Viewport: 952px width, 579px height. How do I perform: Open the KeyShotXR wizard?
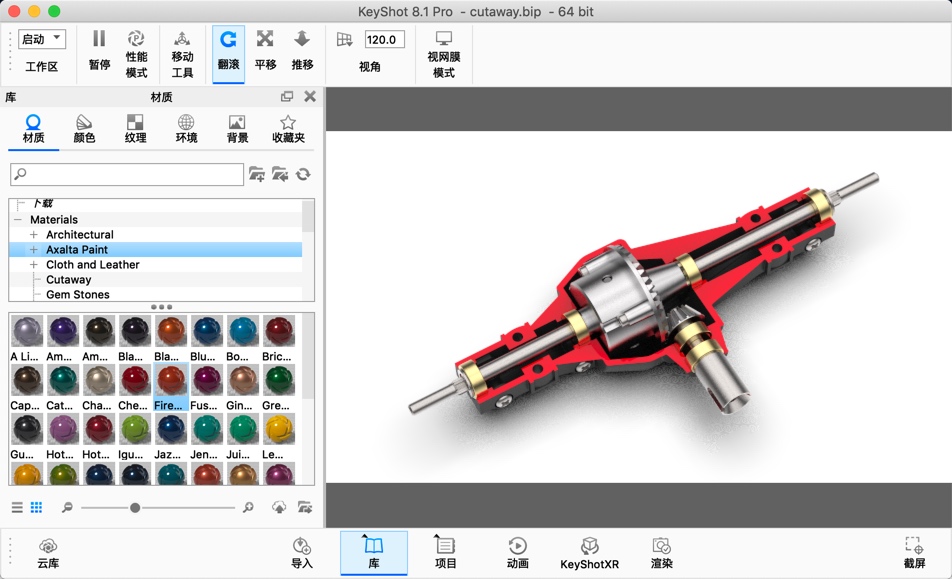tap(590, 553)
